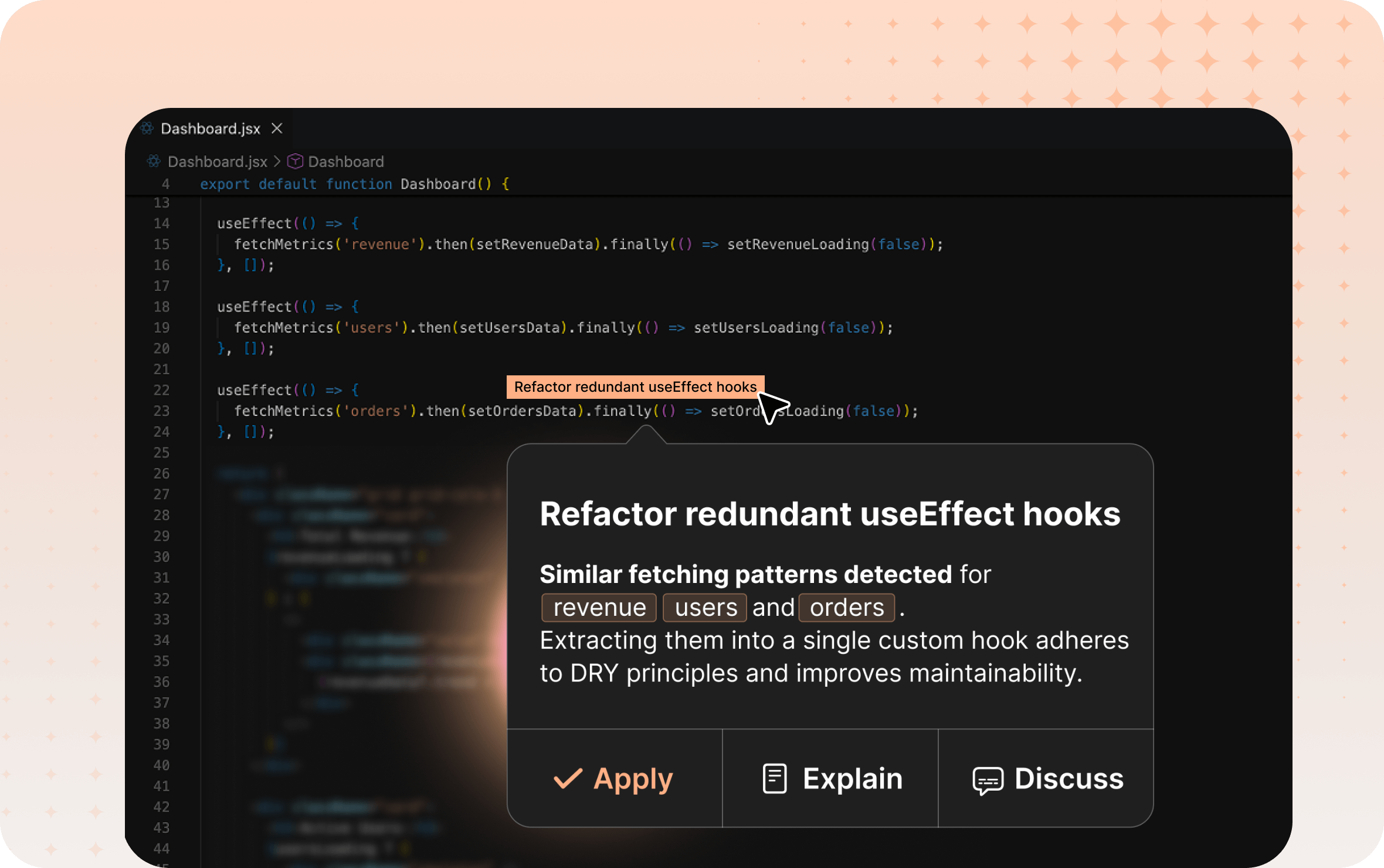Click the orange Refactor redundant useEffect hooks label
The width and height of the screenshot is (1384, 868).
635,387
